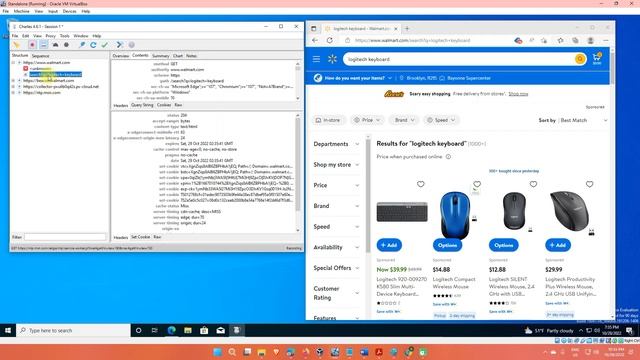Open the File menu in Charles
The width and height of the screenshot is (640, 360).
tap(15, 36)
